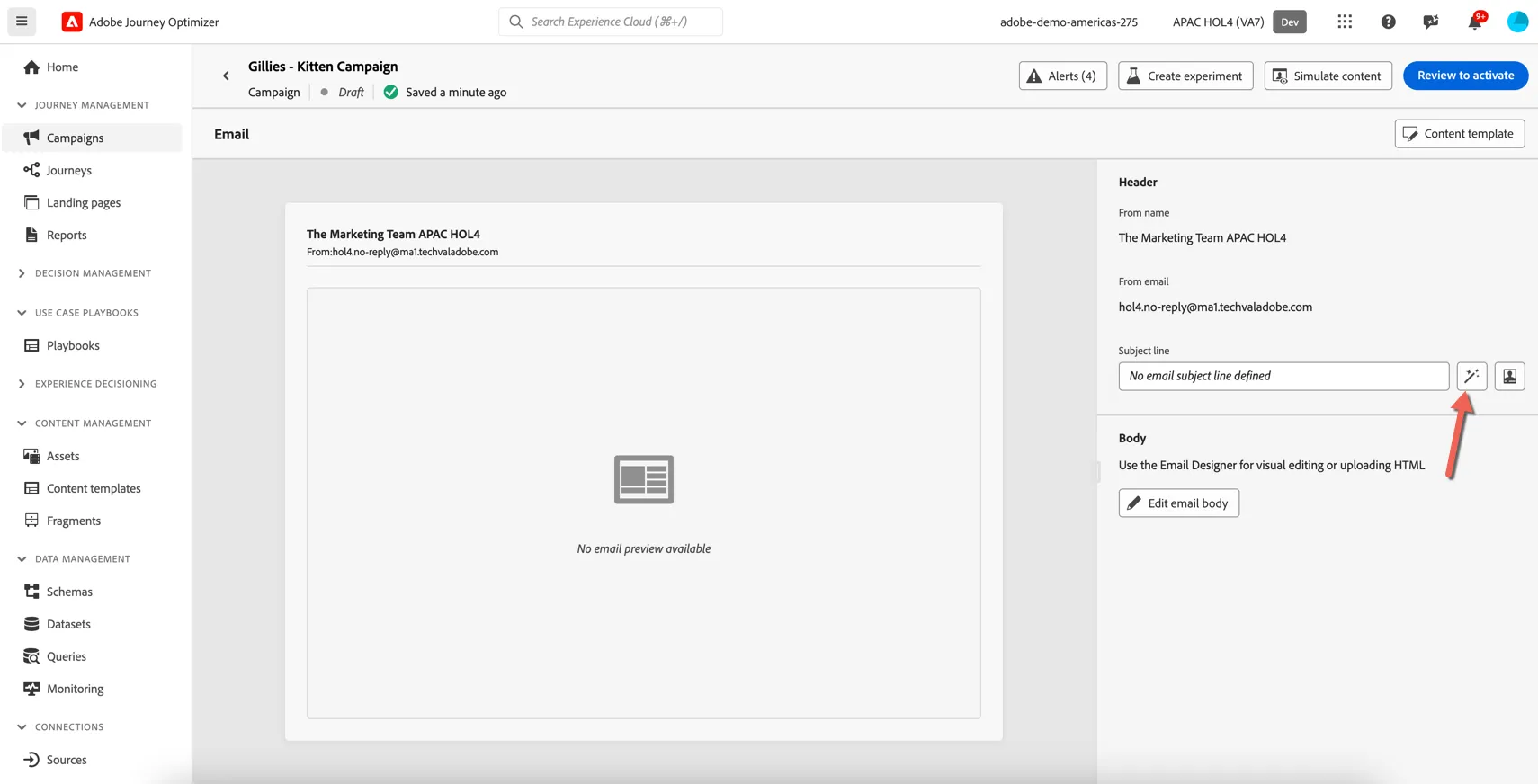Collapse the Content Management section
This screenshot has width=1538, height=784.
[84, 423]
